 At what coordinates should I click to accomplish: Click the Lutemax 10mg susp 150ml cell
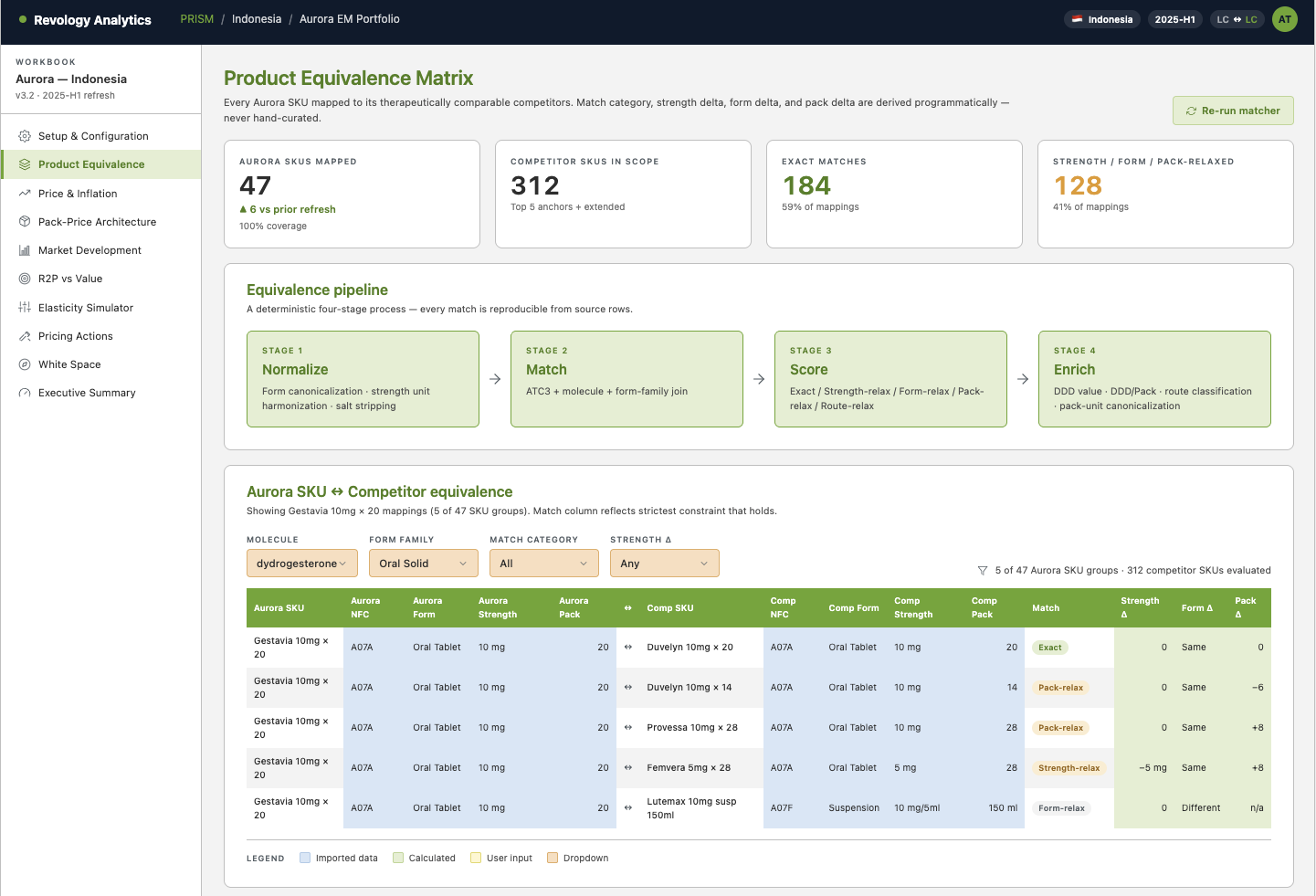[700, 808]
